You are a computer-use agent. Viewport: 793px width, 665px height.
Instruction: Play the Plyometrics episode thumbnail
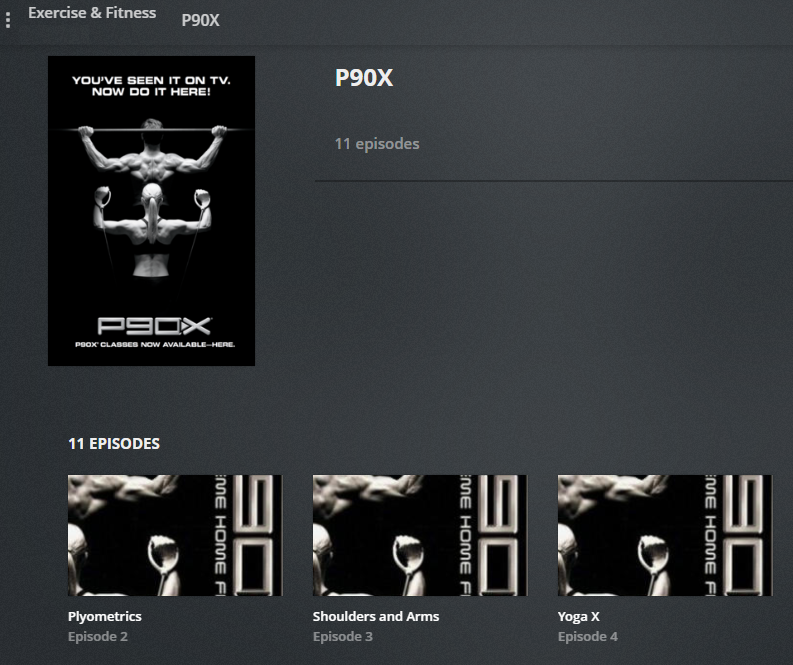pyautogui.click(x=175, y=535)
